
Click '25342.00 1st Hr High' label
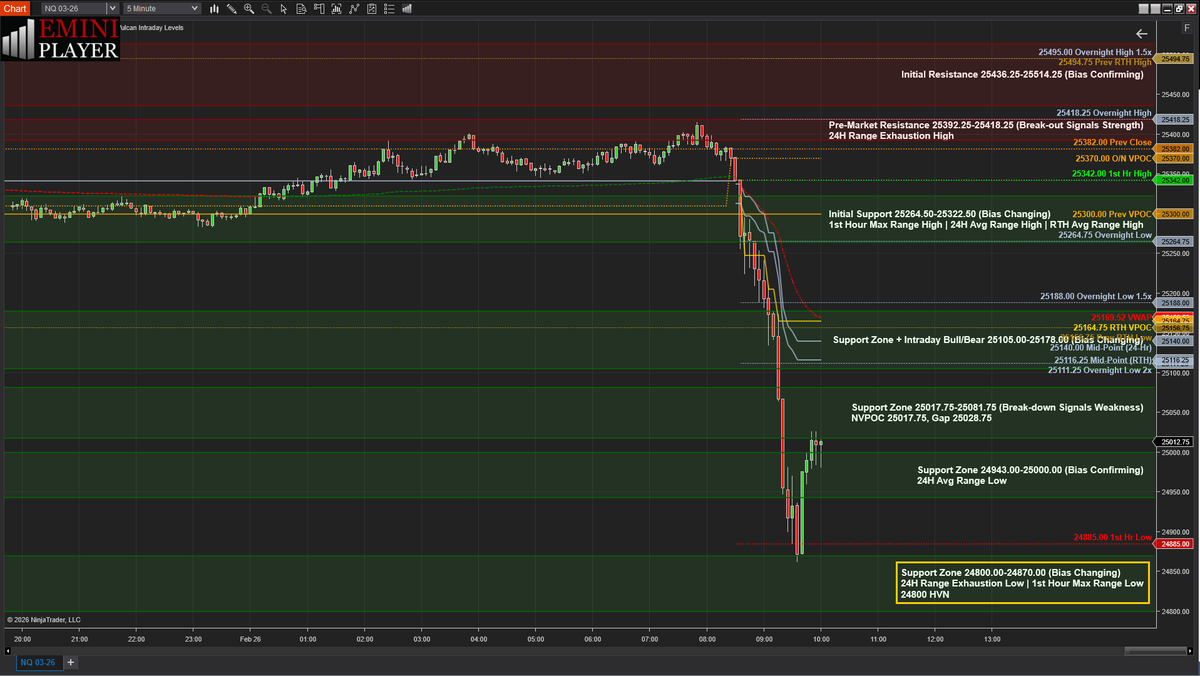coord(1111,174)
